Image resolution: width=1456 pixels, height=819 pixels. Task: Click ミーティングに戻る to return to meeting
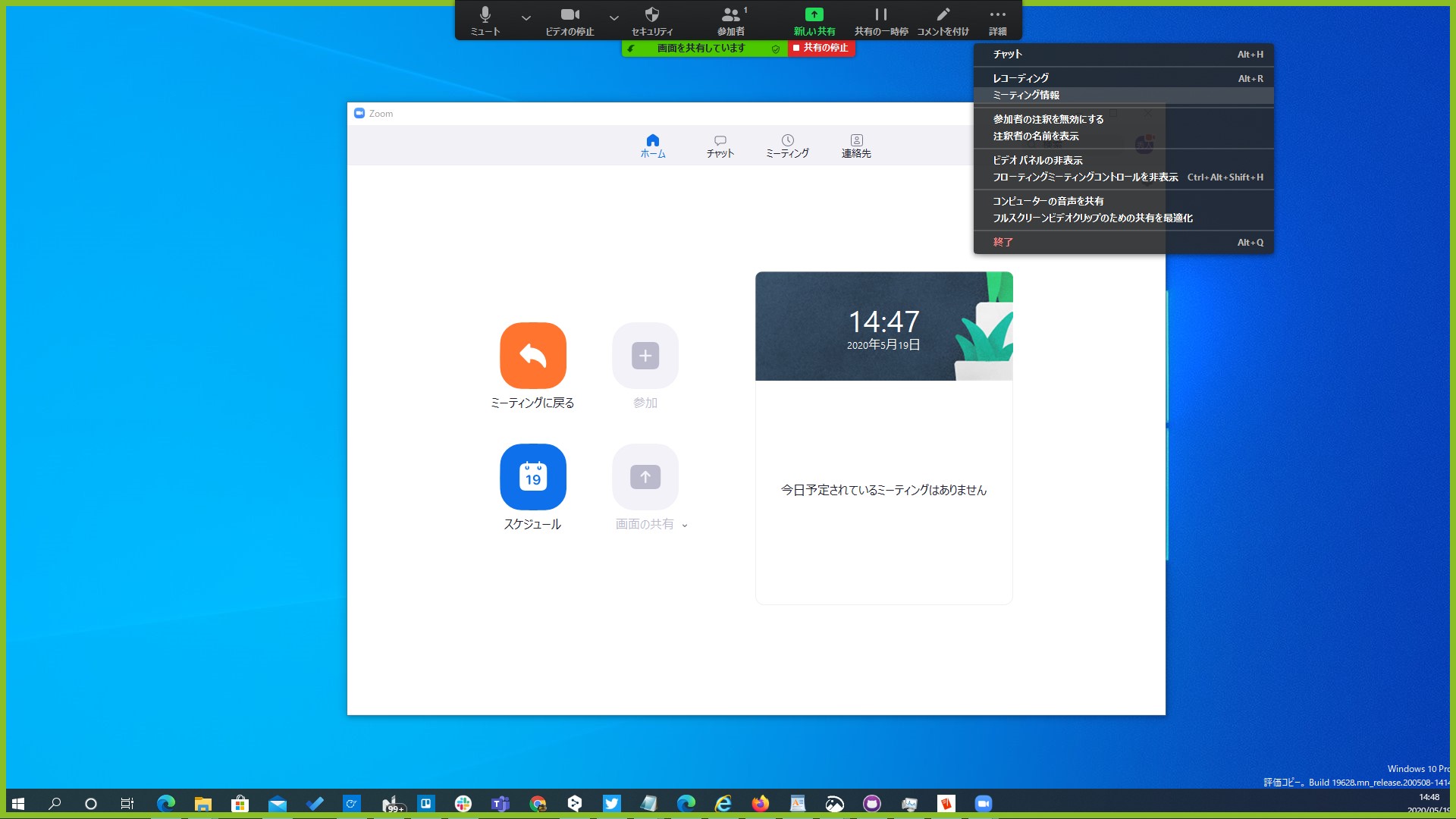coord(532,356)
